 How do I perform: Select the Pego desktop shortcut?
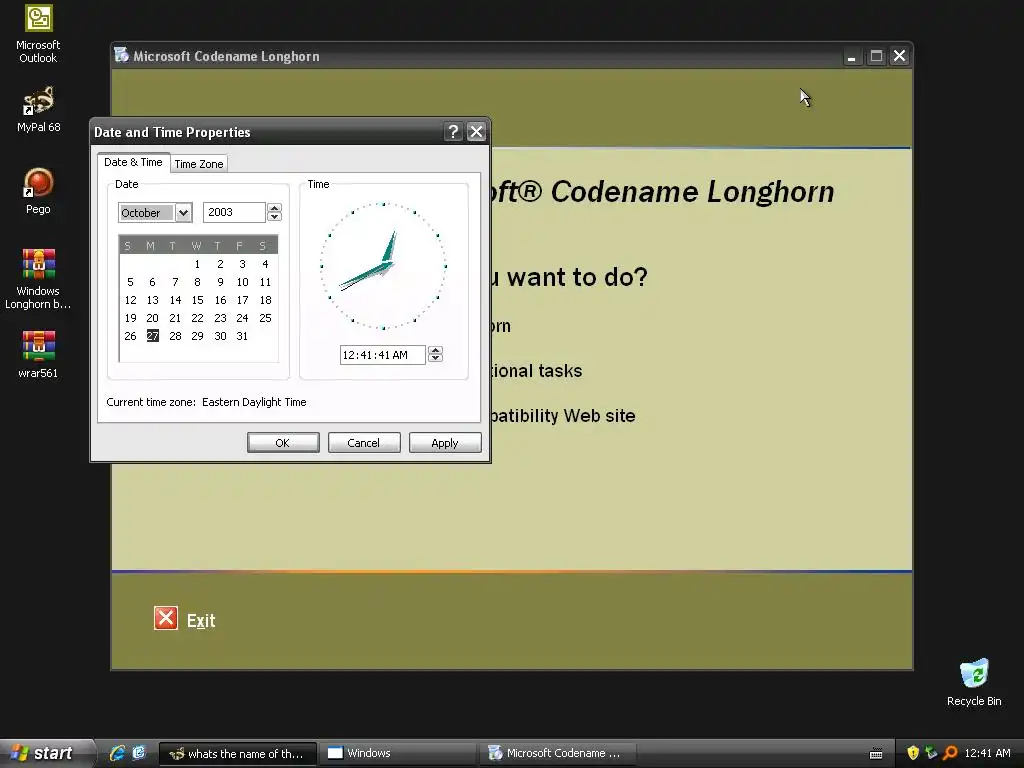38,191
